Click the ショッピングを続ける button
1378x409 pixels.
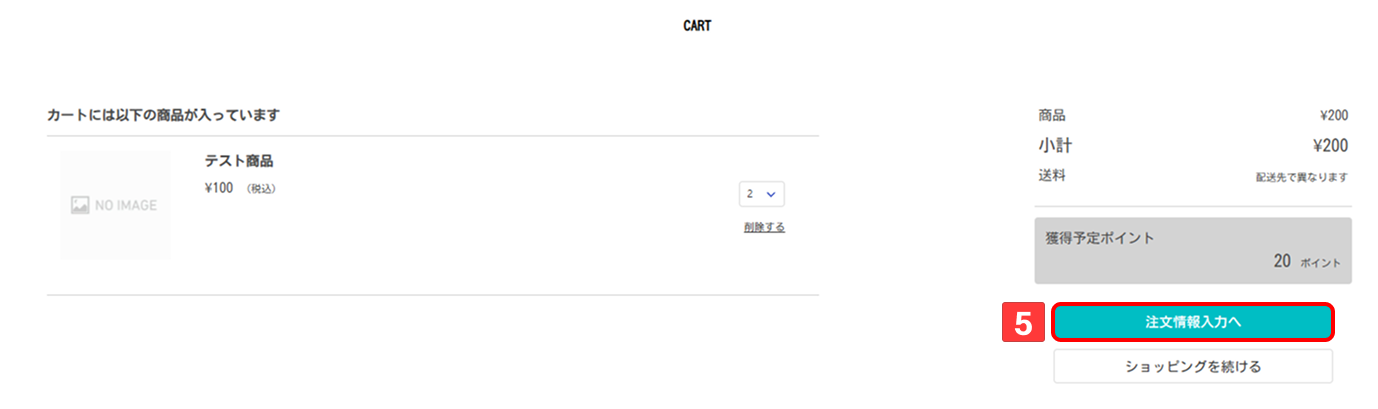(x=1192, y=366)
